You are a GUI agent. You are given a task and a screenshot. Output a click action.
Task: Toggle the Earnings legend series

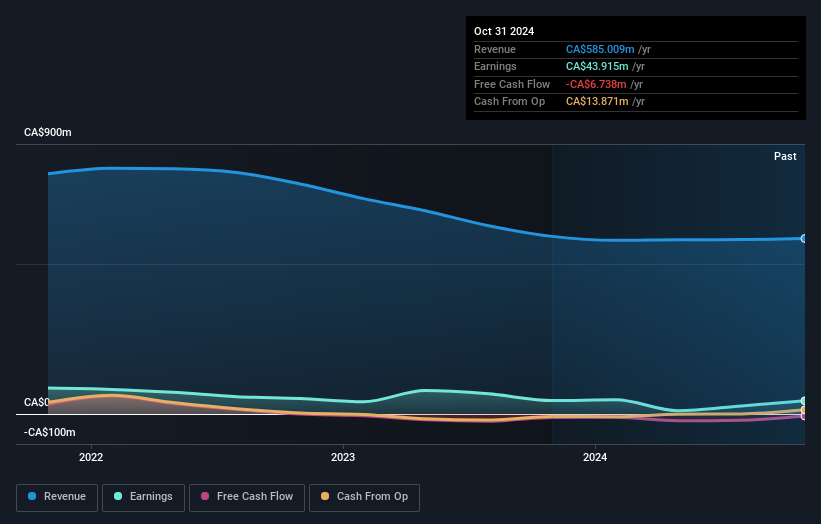[x=143, y=497]
